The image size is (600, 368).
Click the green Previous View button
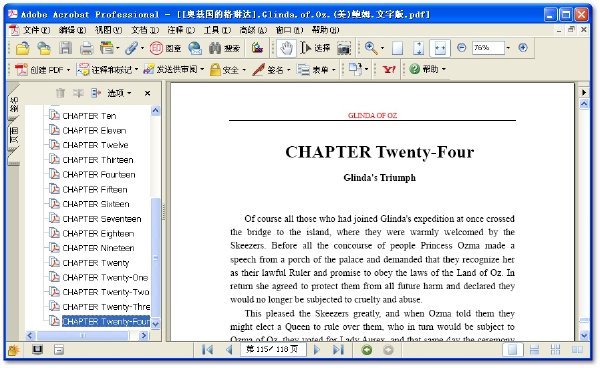[x=367, y=350]
